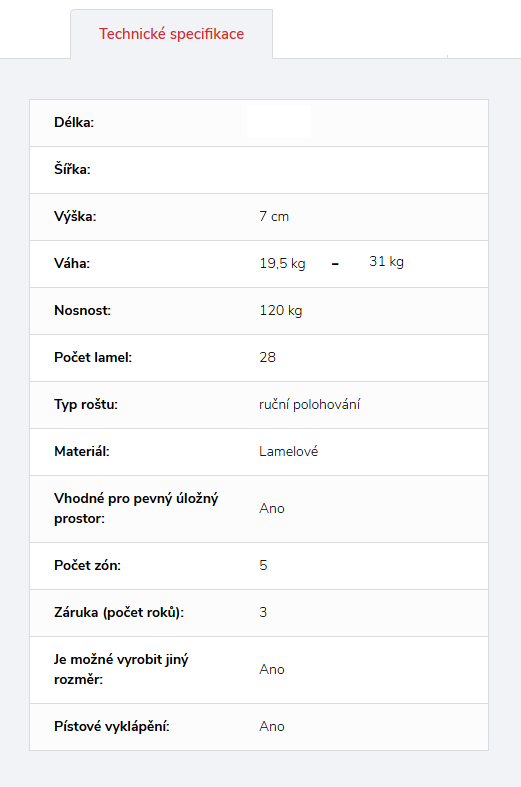The image size is (521, 787).
Task: Click the ruční polohování value
Action: [x=310, y=405]
